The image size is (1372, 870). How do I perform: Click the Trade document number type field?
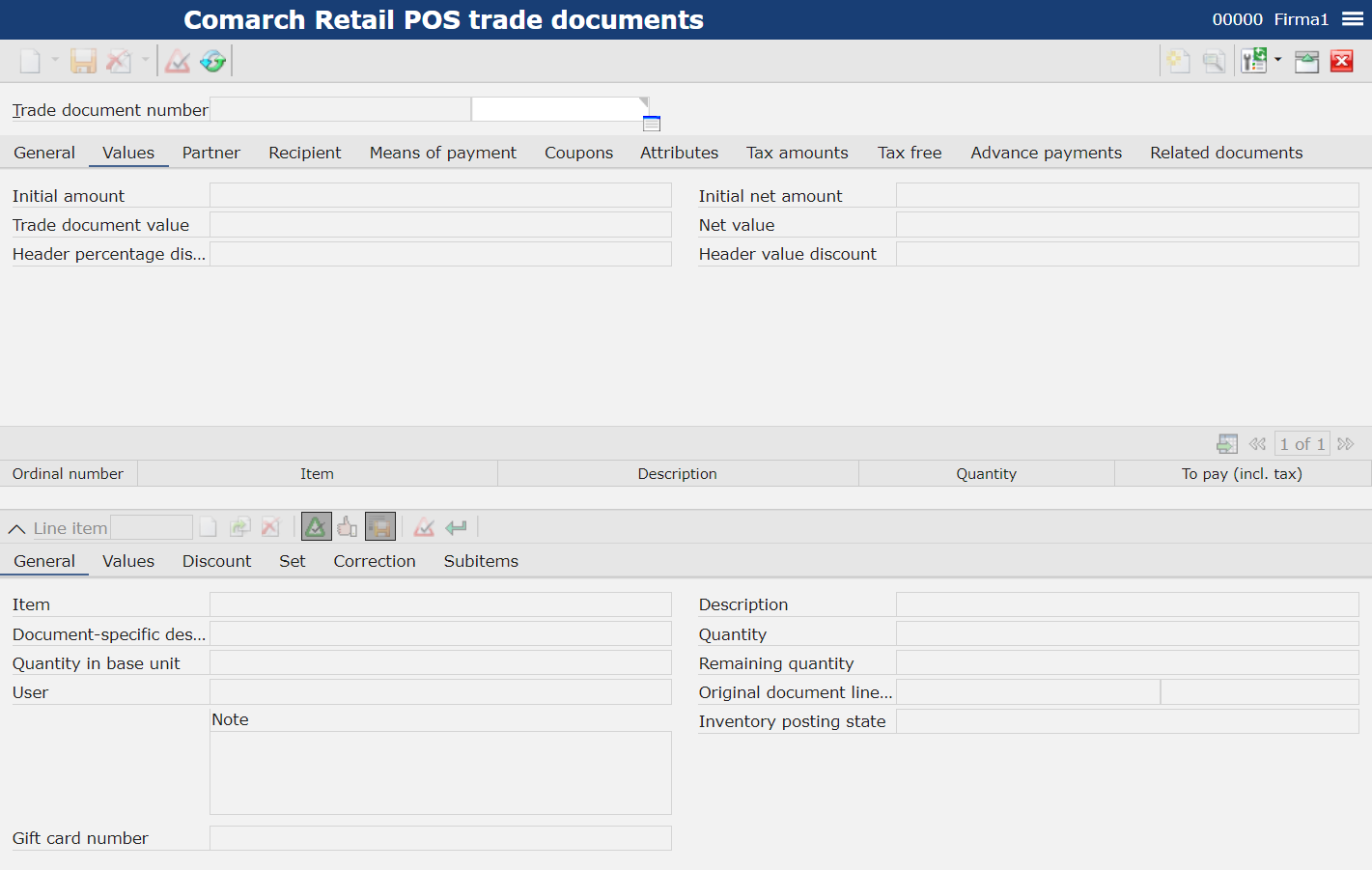click(x=340, y=109)
